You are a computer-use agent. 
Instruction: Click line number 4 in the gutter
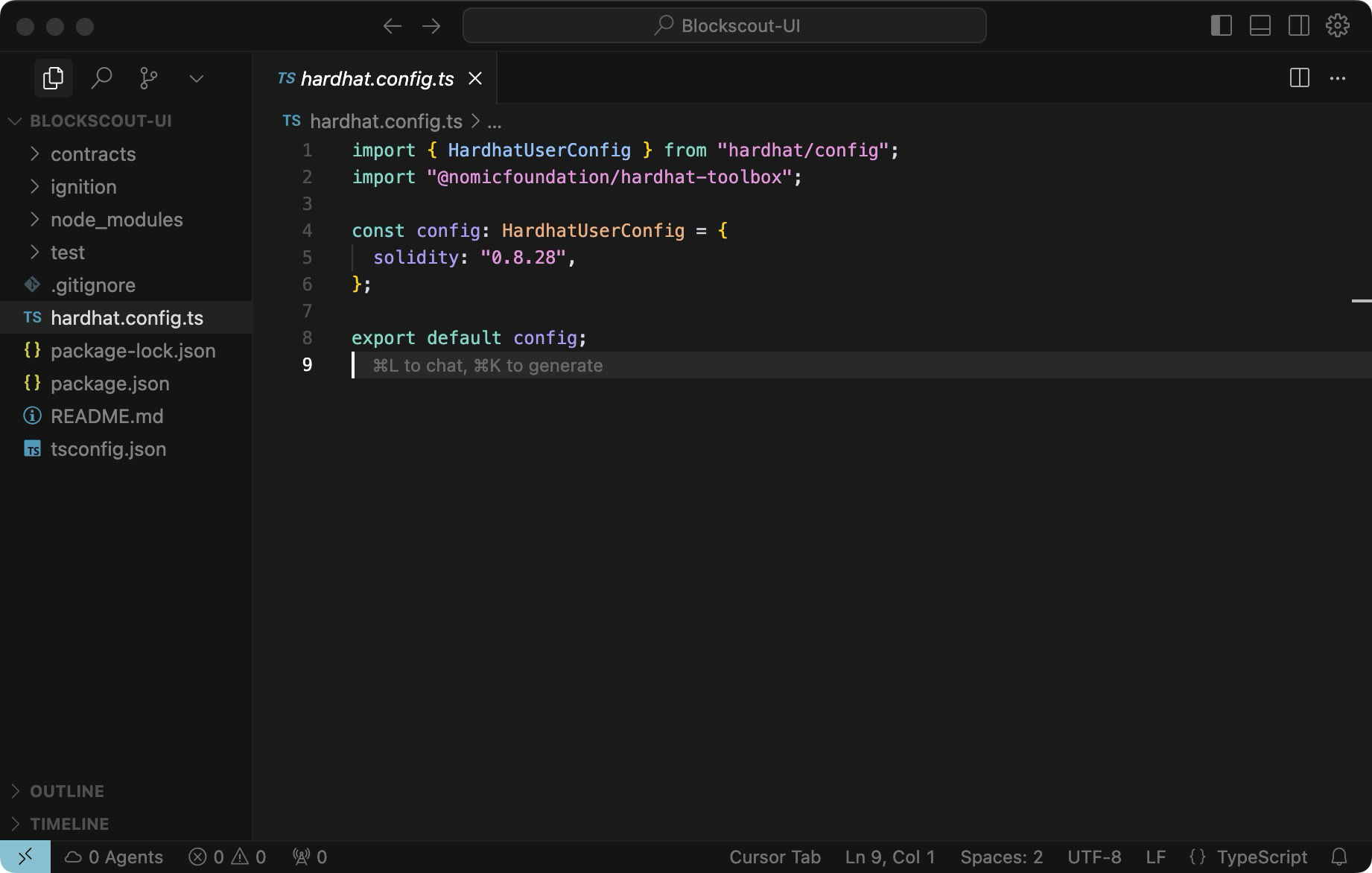(307, 231)
